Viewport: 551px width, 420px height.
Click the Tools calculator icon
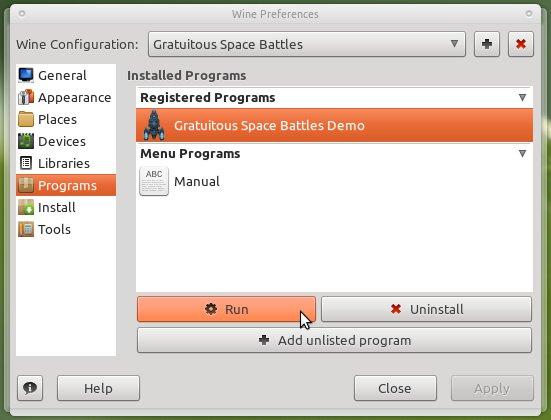(26, 229)
